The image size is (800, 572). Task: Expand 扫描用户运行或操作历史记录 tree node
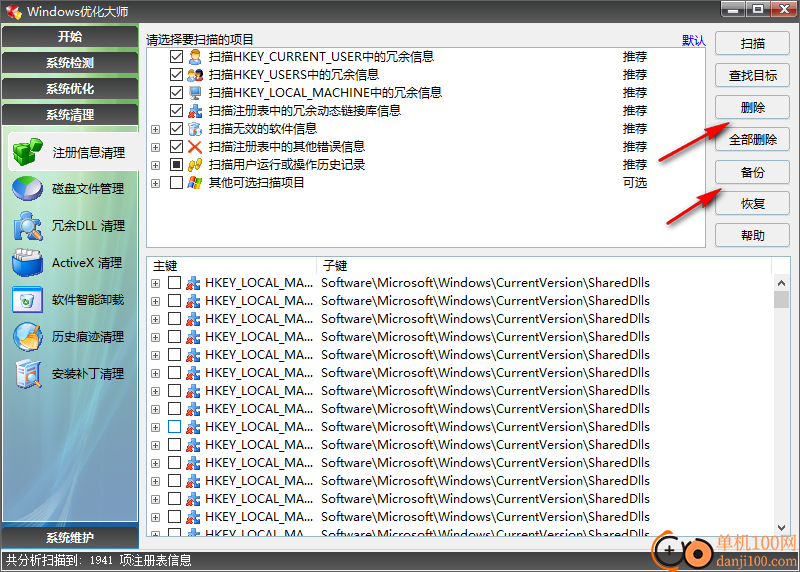156,165
